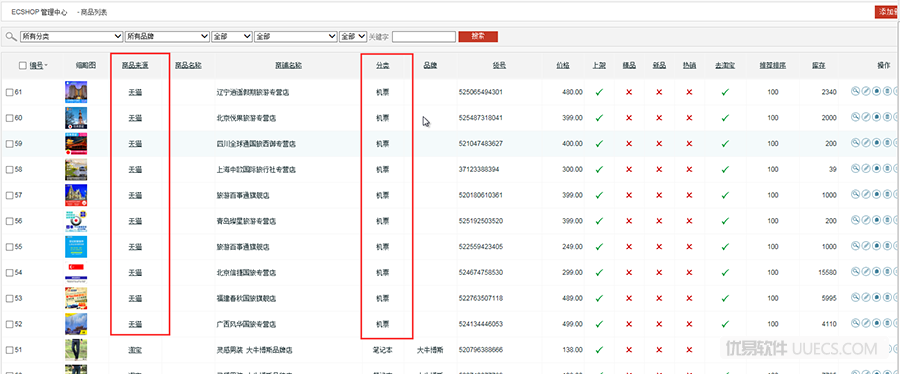Delete product 60 using its trash icon
900x374 pixels.
click(x=887, y=117)
